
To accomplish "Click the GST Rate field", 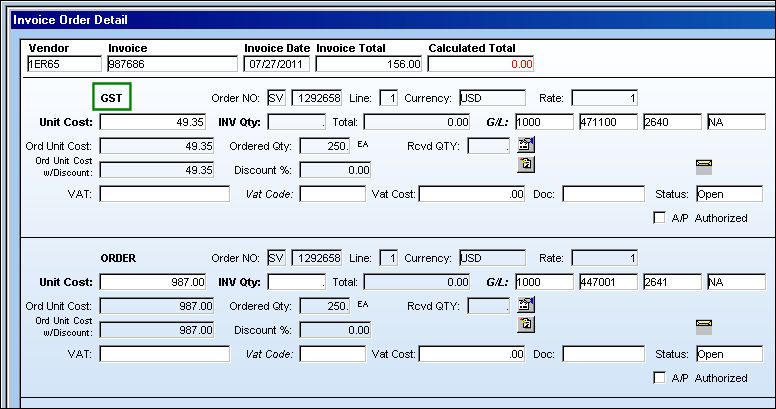I will point(604,98).
